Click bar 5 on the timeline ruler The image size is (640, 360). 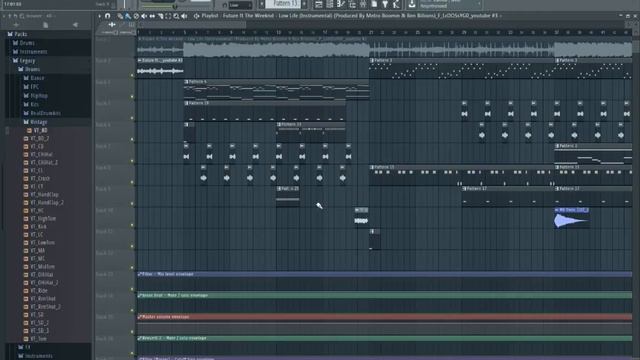[x=184, y=32]
